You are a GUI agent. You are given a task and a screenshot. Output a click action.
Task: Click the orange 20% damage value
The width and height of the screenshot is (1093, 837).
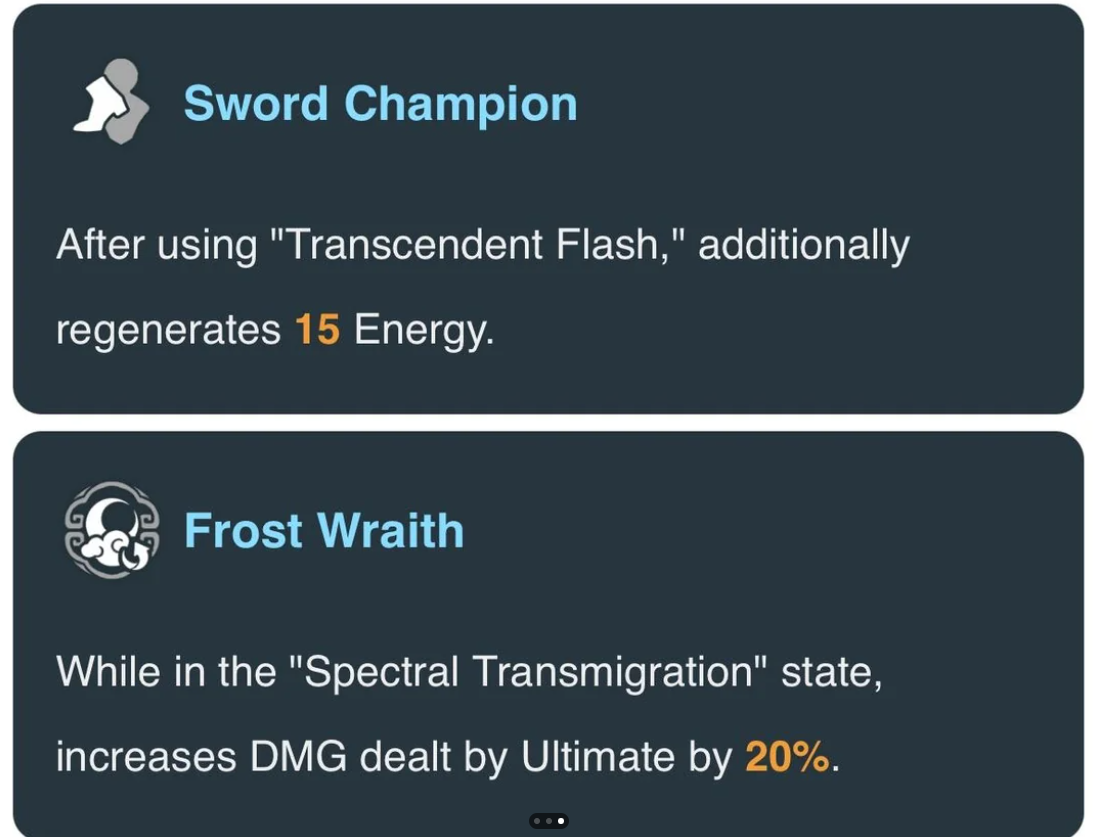(788, 756)
